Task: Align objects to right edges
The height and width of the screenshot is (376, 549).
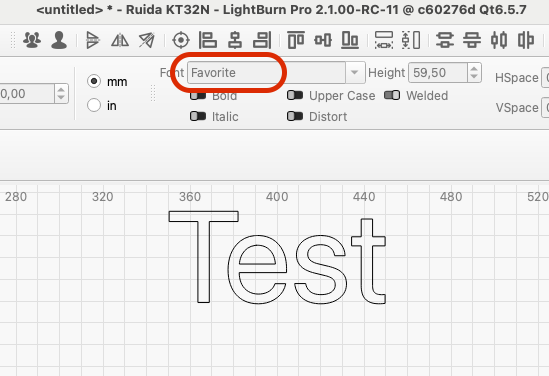Action: pos(262,40)
